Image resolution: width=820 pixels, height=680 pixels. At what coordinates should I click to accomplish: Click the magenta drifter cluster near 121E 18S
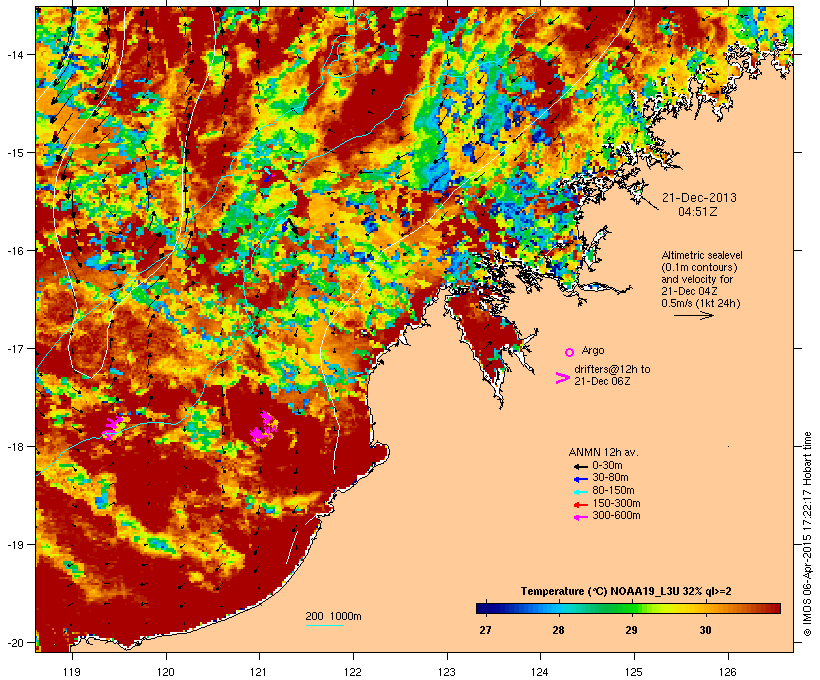pyautogui.click(x=264, y=427)
